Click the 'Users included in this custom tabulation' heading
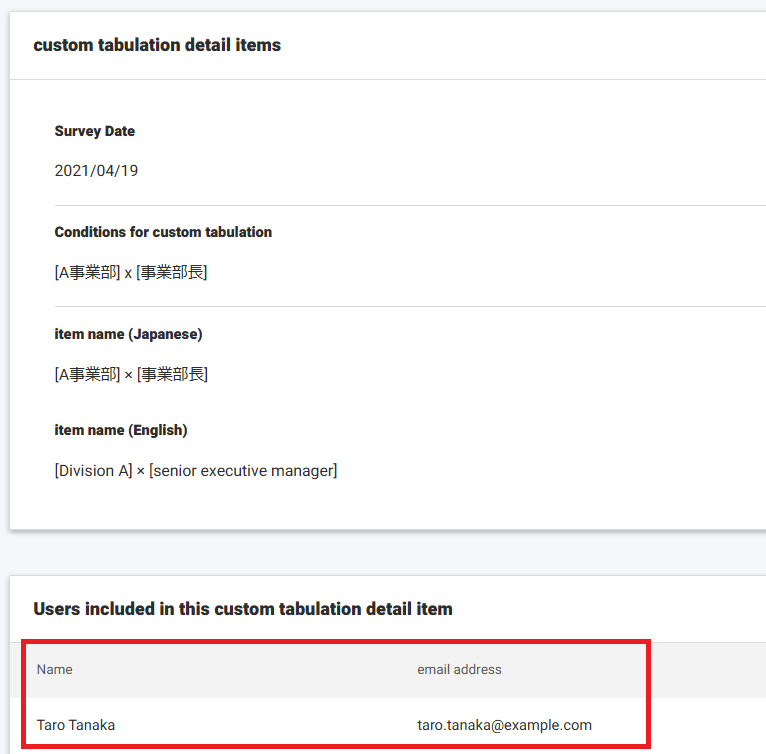The image size is (766, 754). 243,609
